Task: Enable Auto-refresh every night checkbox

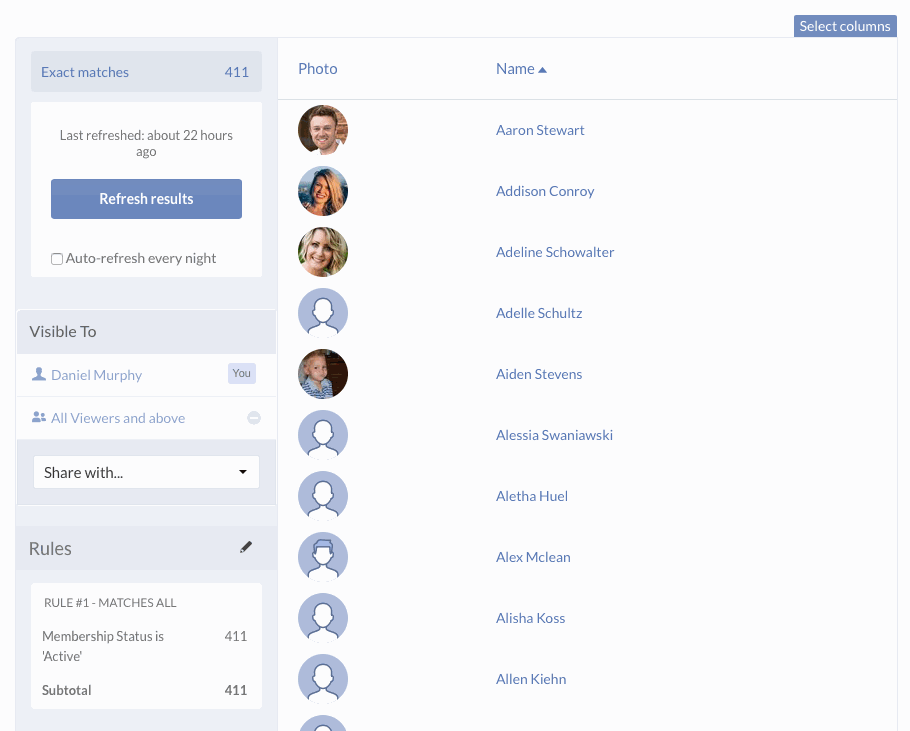Action: (57, 259)
